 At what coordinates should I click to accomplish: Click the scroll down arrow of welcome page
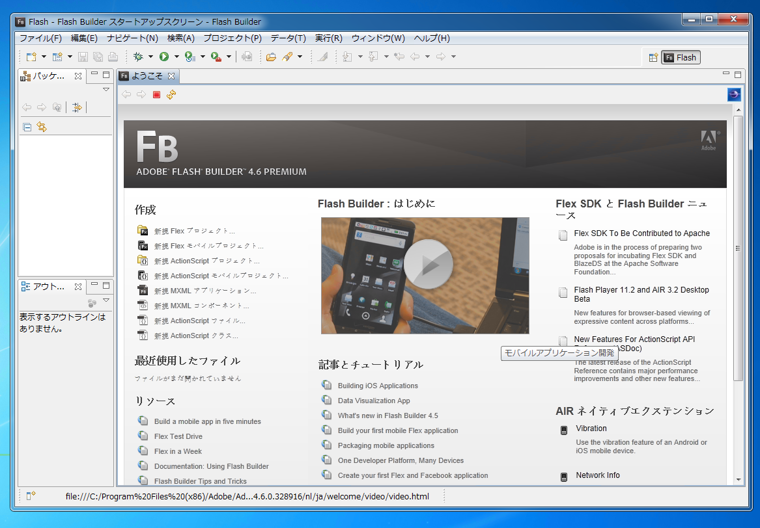(738, 480)
